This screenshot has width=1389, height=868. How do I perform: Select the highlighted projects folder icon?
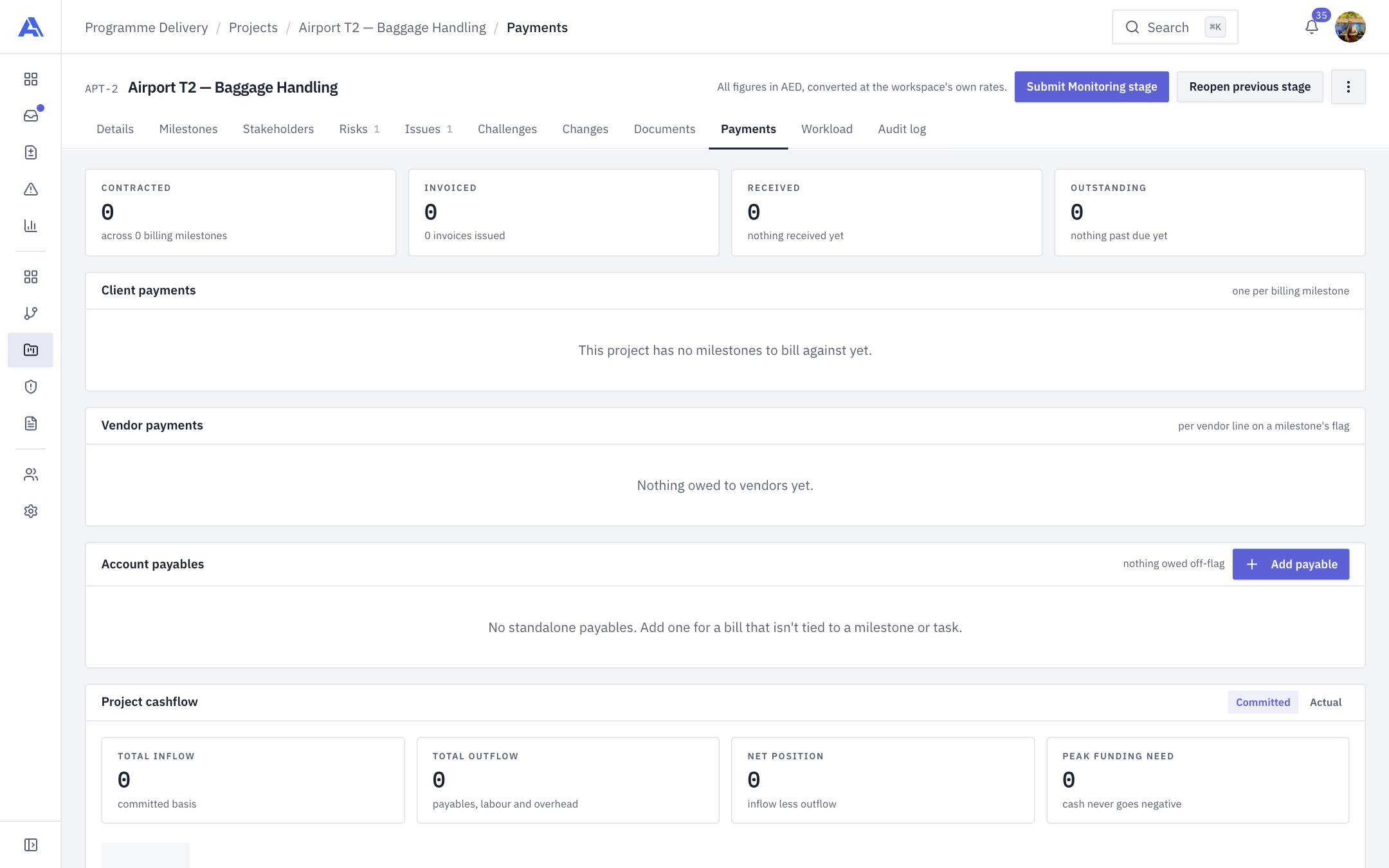pyautogui.click(x=30, y=350)
